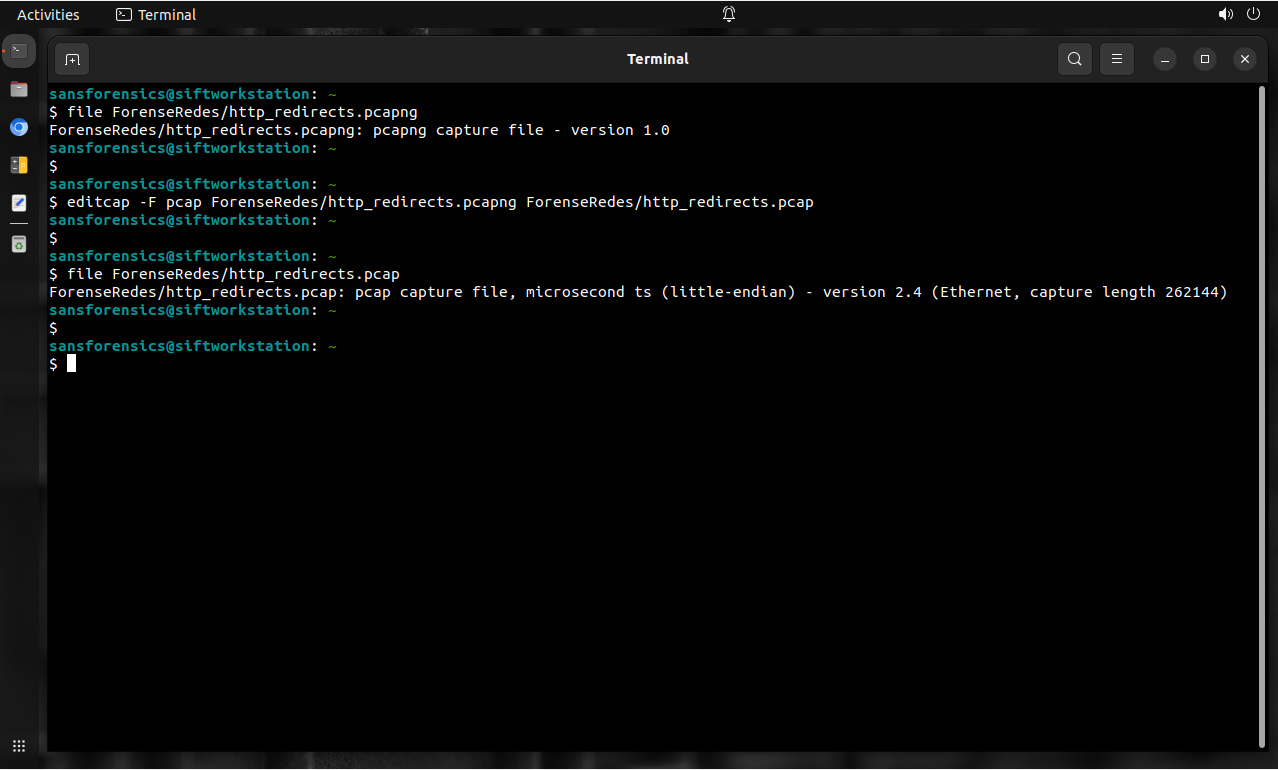1278x770 pixels.
Task: Select the Terminal icon in the dock
Action: coord(18,50)
